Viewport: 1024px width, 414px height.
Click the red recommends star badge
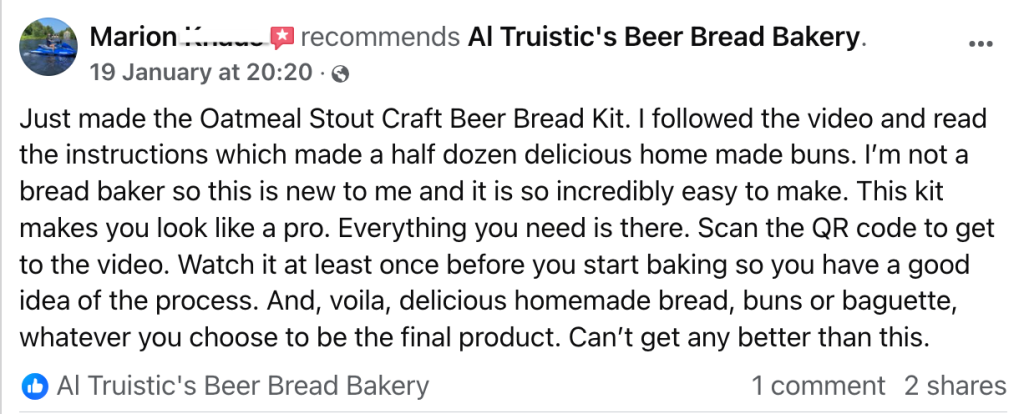[x=283, y=39]
